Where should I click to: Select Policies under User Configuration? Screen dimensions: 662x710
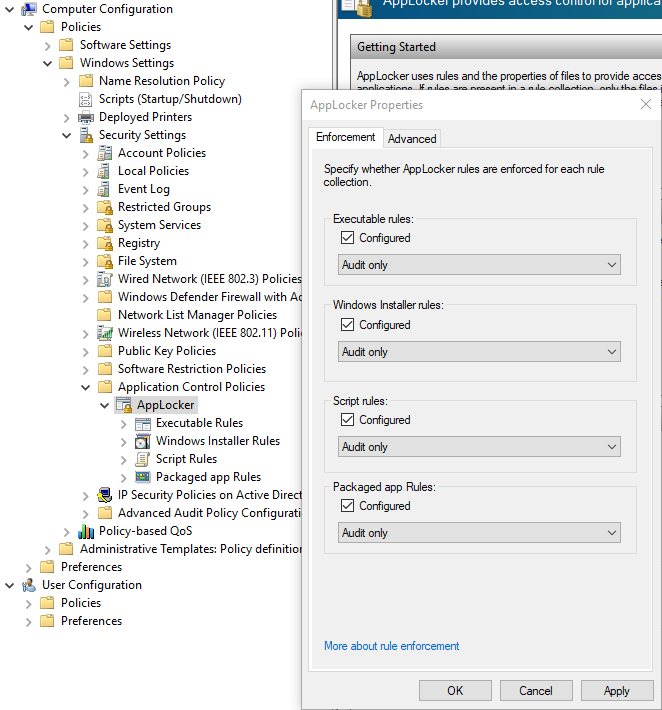pos(81,603)
